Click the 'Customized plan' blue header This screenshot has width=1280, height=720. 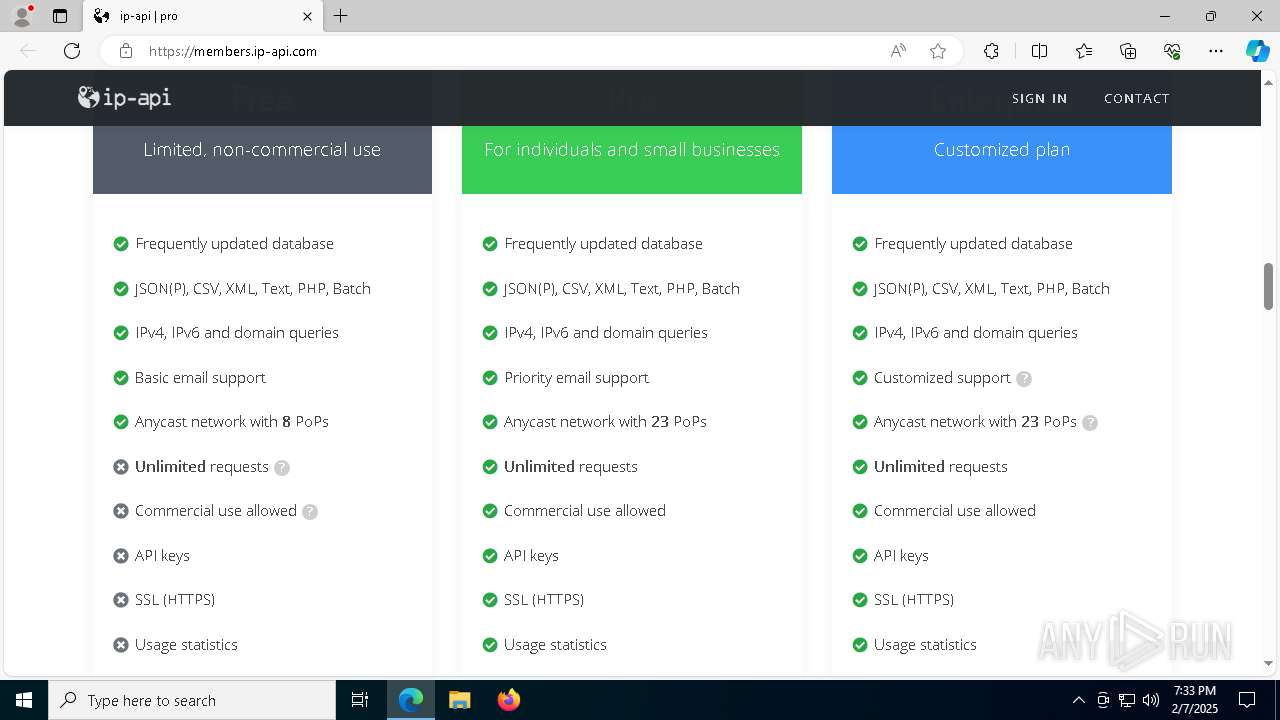click(x=1002, y=149)
